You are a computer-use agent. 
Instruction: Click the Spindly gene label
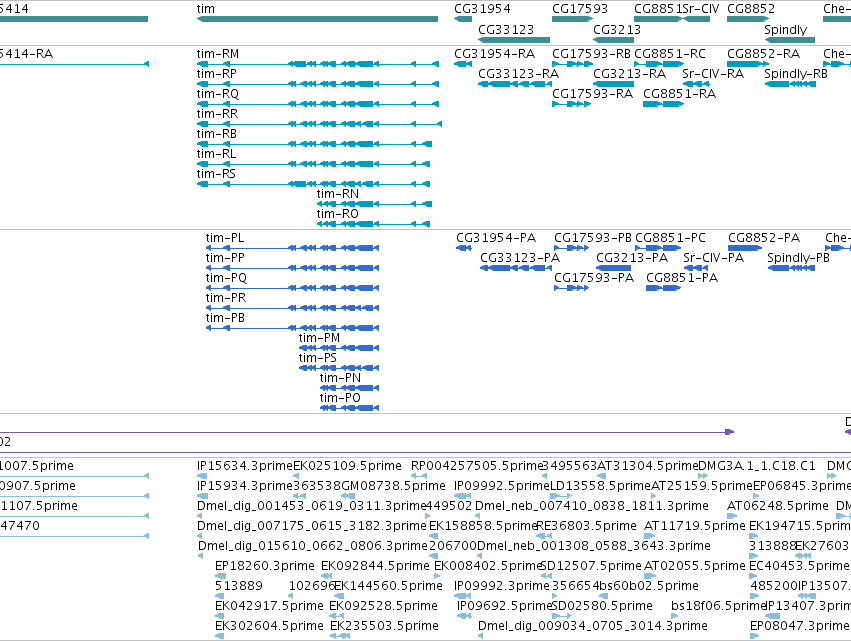point(785,29)
